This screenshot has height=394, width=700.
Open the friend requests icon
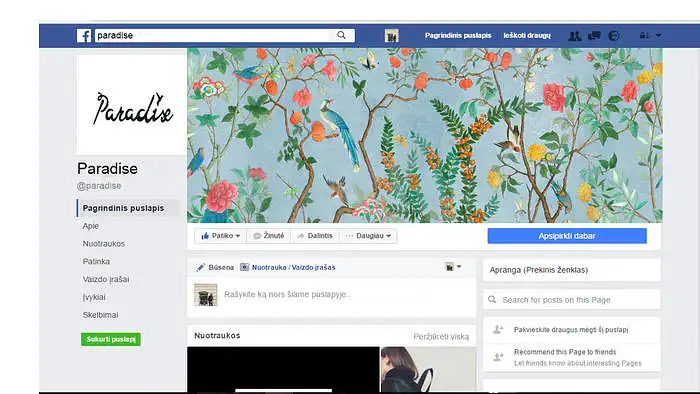point(575,36)
